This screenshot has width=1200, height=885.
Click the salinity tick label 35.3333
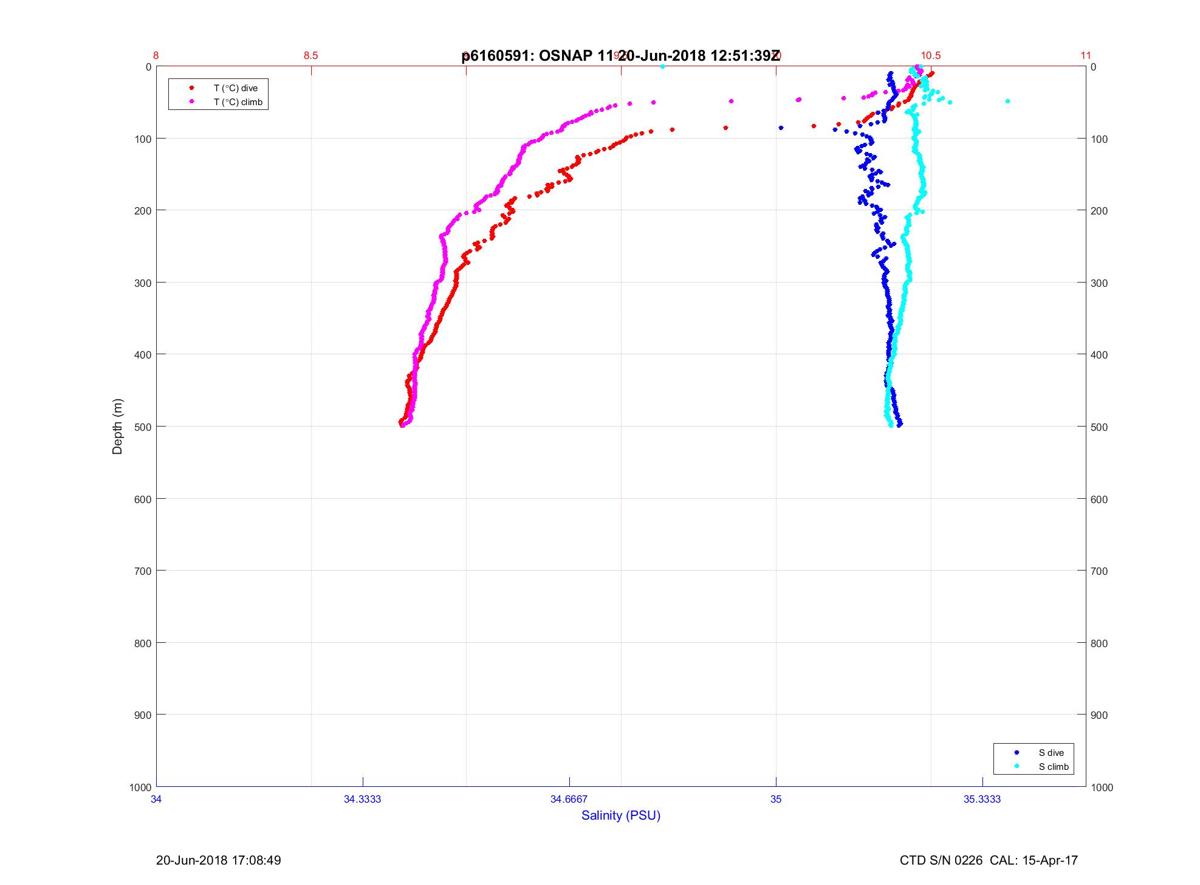coord(982,799)
